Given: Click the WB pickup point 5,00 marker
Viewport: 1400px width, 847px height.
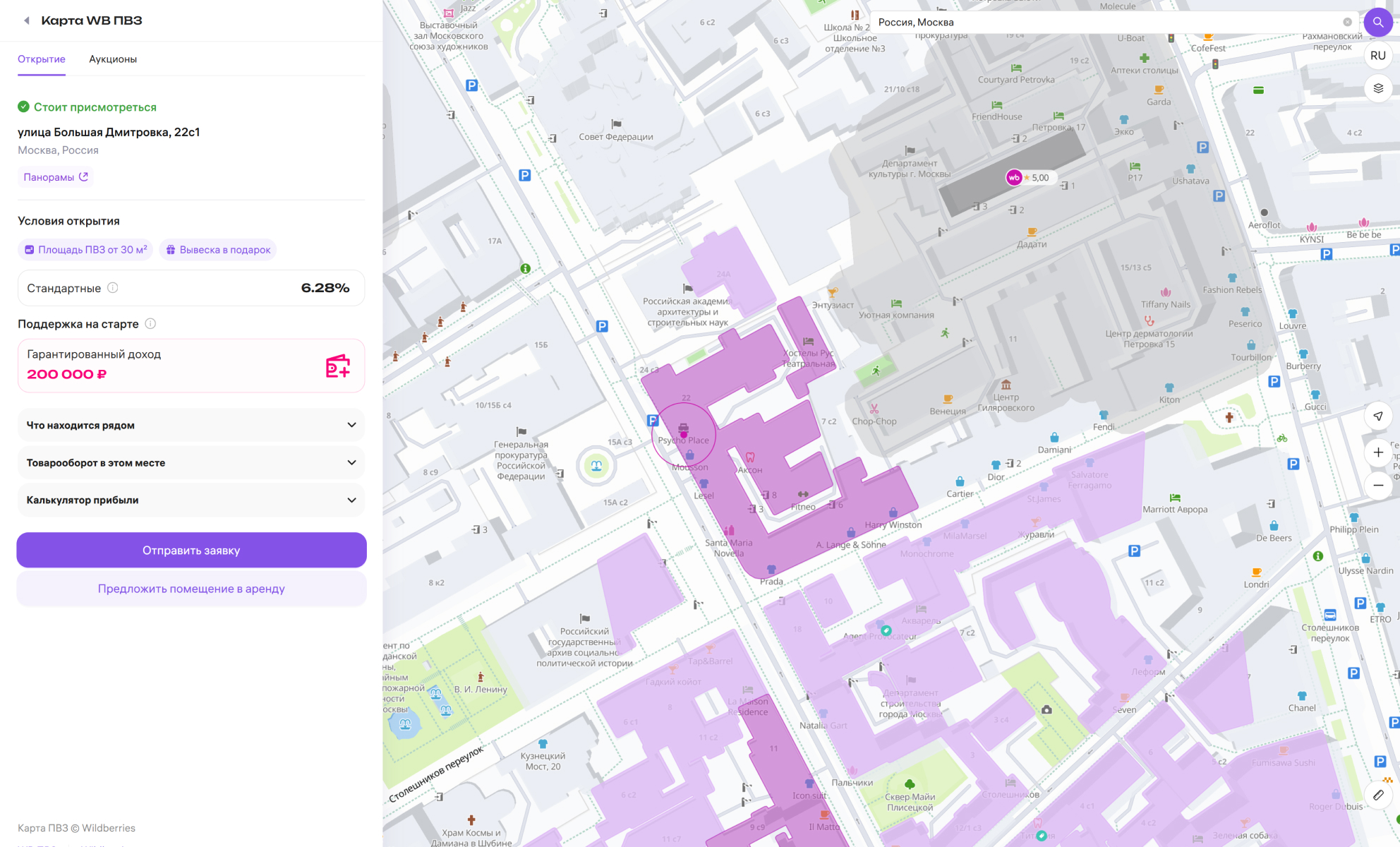Looking at the screenshot, I should pos(1014,178).
